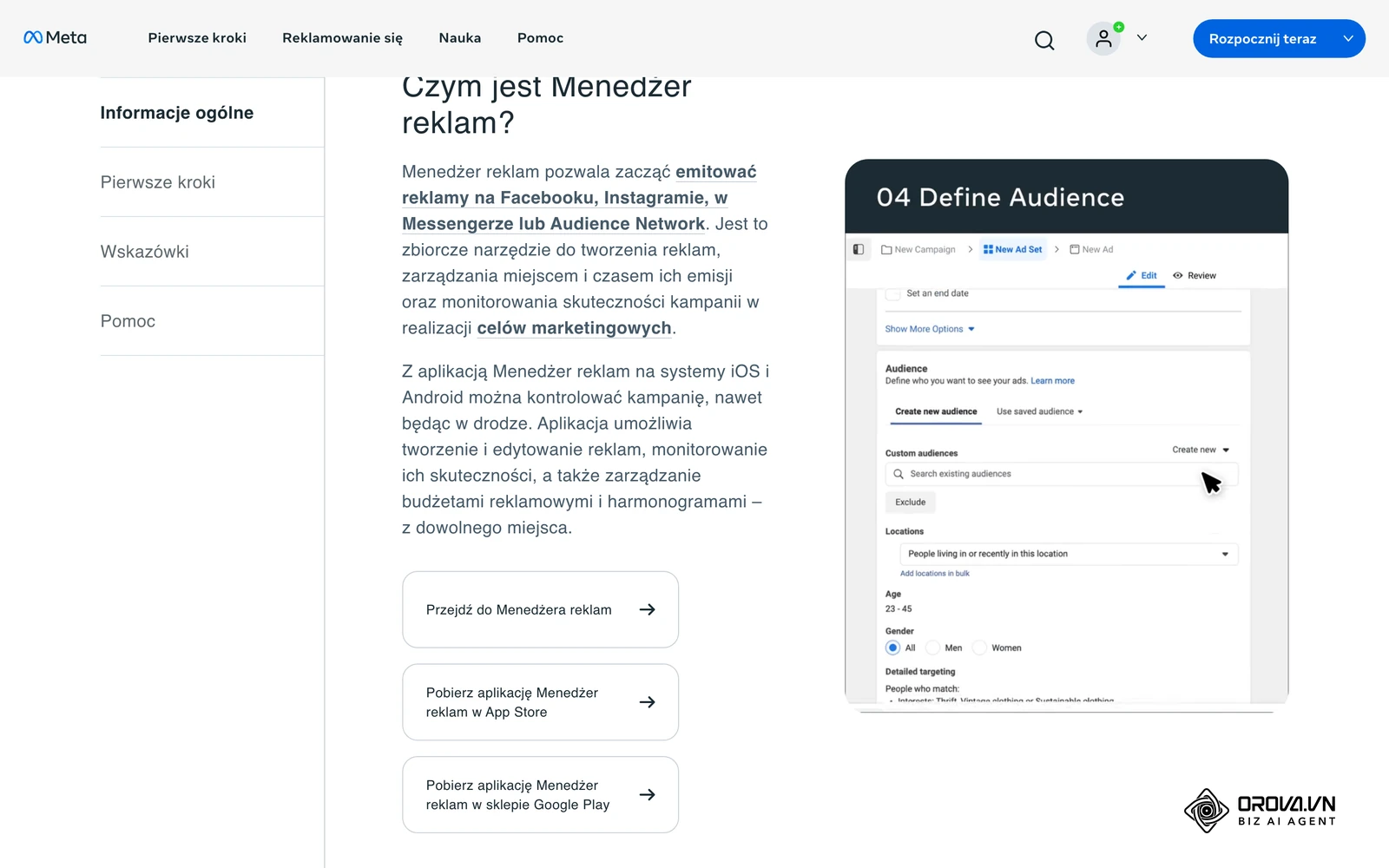Open the Reklamowanie się menu
Screen dimensions: 1389x868
point(342,38)
